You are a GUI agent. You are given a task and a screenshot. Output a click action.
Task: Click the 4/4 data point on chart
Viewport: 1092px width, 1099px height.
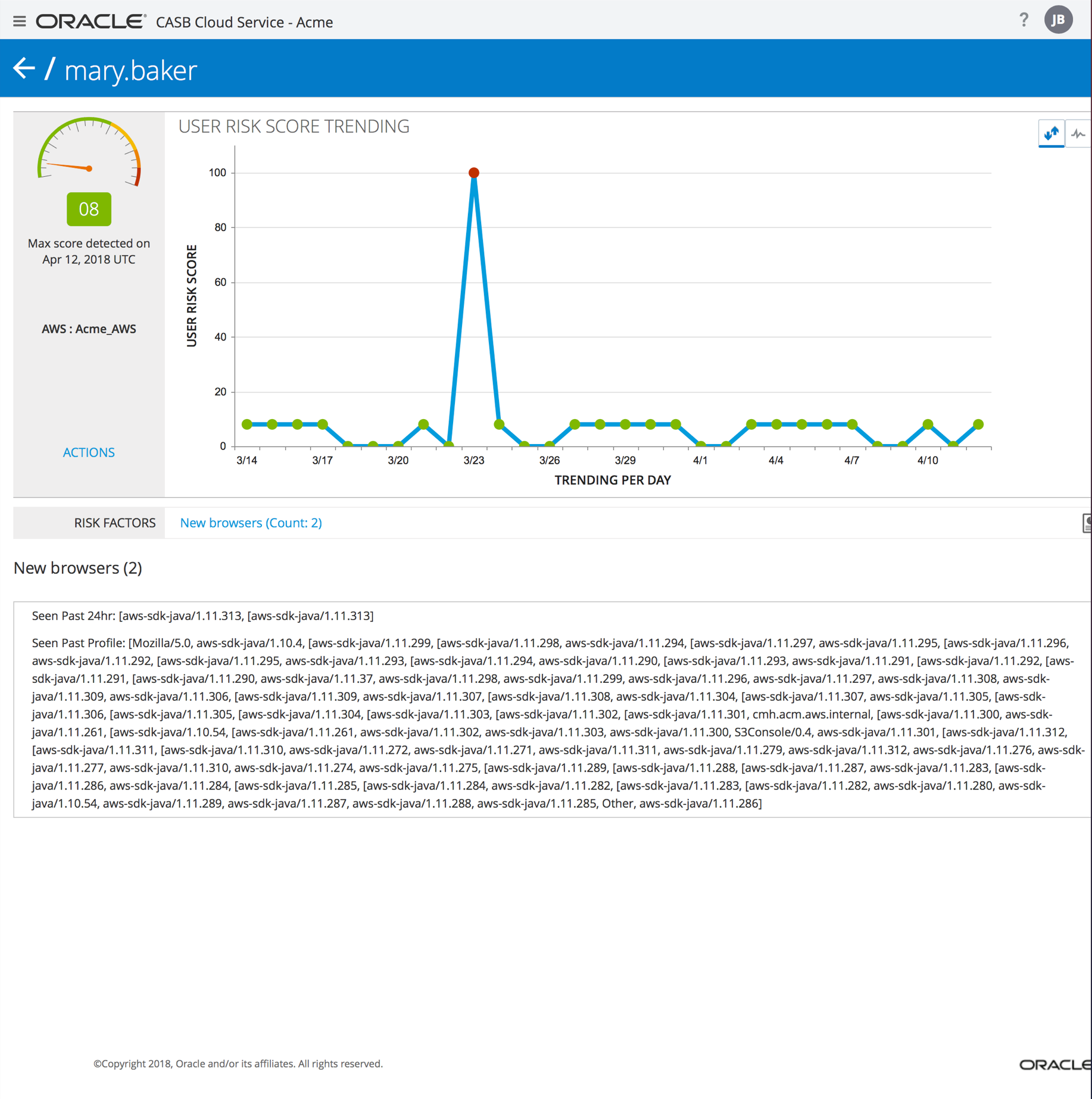pyautogui.click(x=776, y=424)
